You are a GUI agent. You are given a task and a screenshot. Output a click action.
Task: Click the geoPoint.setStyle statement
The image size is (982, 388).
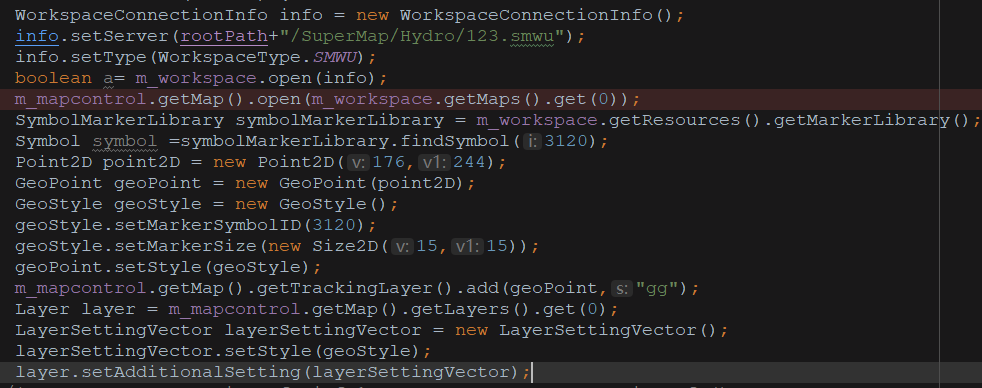[x=168, y=267]
